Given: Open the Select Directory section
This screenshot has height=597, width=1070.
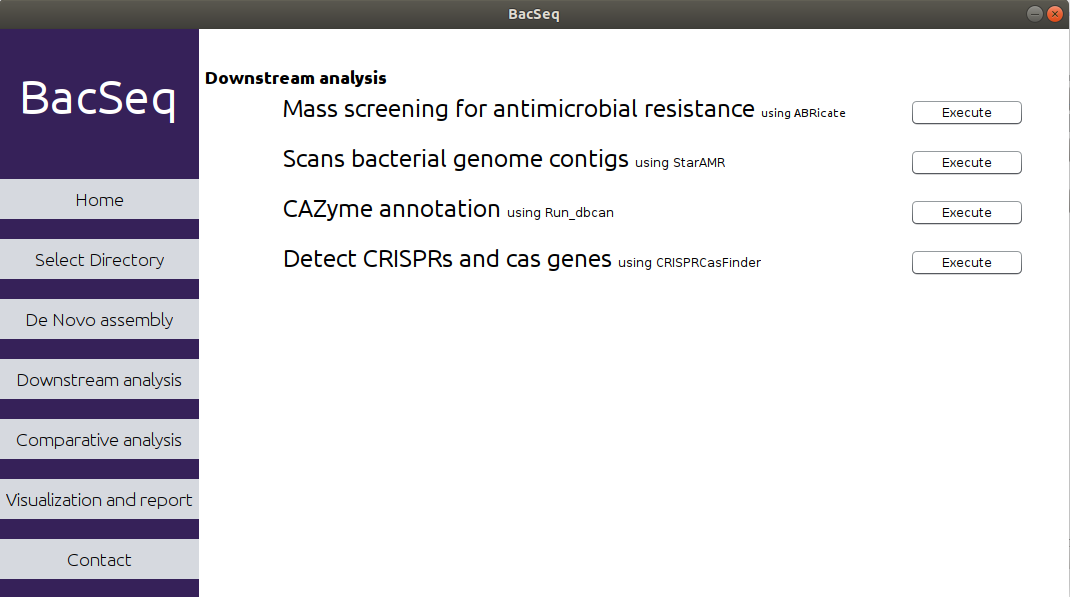Looking at the screenshot, I should pyautogui.click(x=100, y=259).
